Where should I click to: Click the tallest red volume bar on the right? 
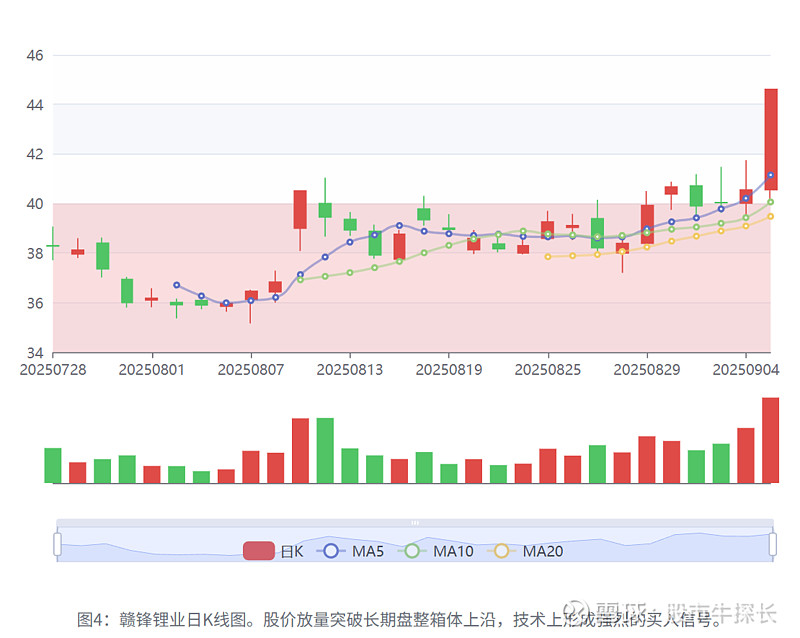(x=770, y=440)
